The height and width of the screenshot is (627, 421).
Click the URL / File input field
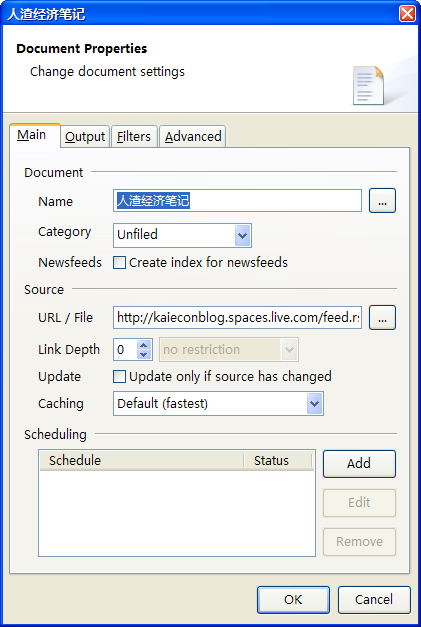[237, 318]
